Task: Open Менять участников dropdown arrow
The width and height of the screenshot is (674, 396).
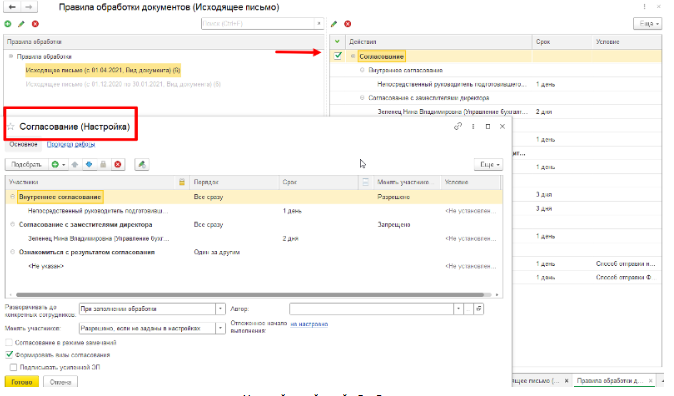Action: 220,328
